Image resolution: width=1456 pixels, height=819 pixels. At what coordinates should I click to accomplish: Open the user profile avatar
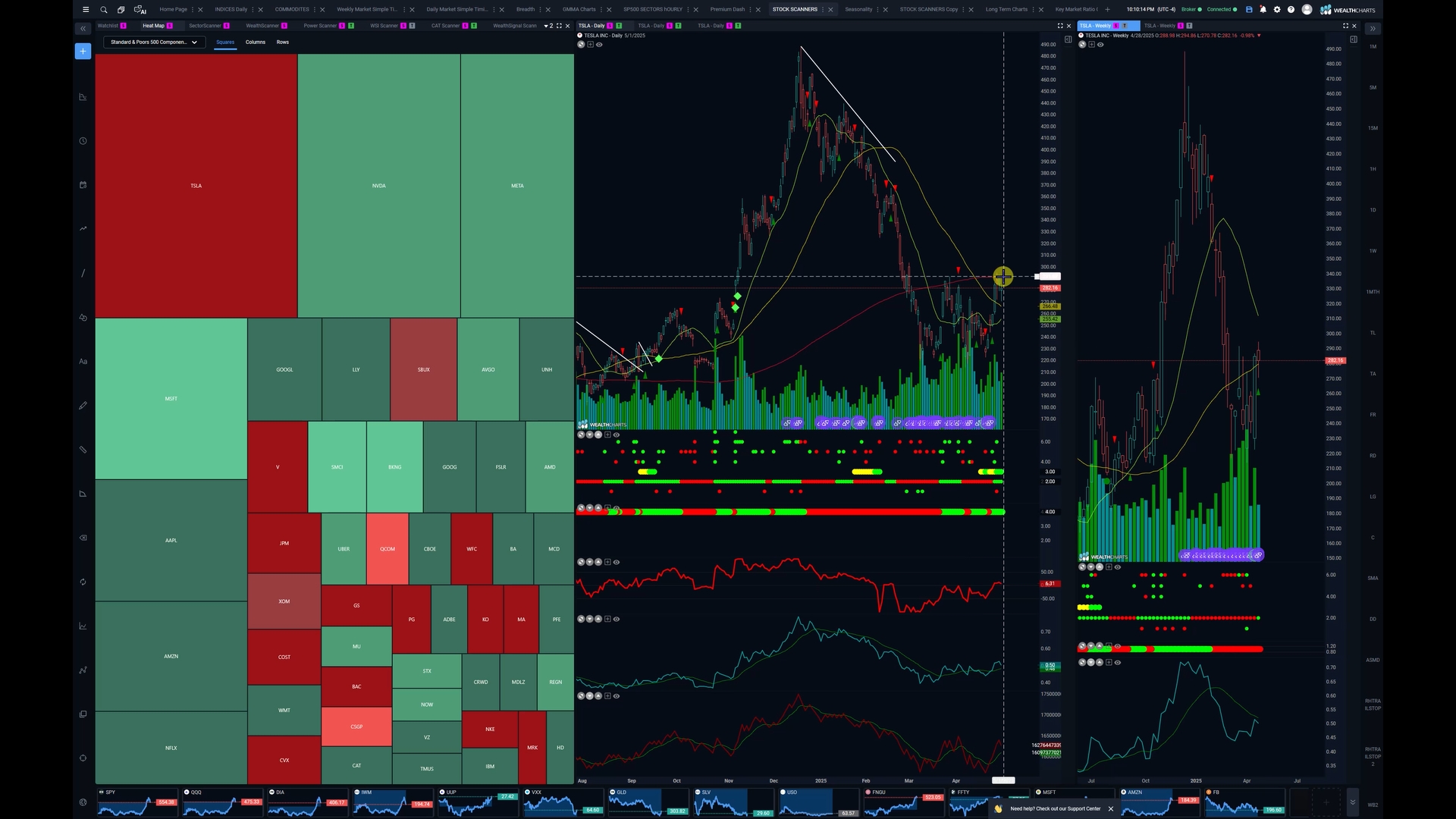coord(1307,10)
